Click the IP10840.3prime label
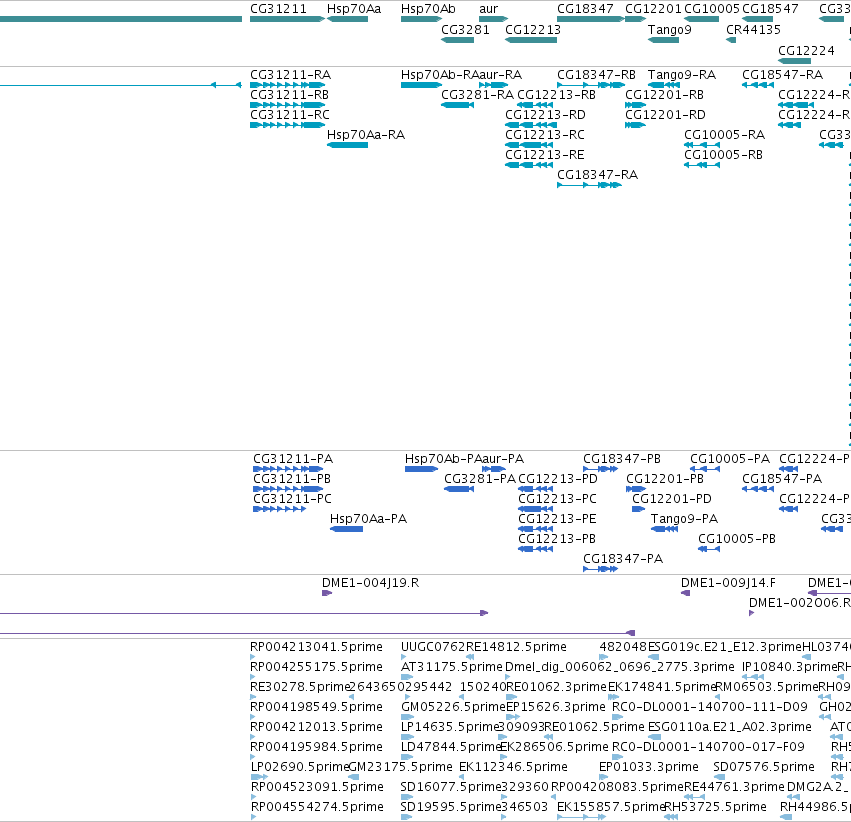The height and width of the screenshot is (822, 851). 789,667
